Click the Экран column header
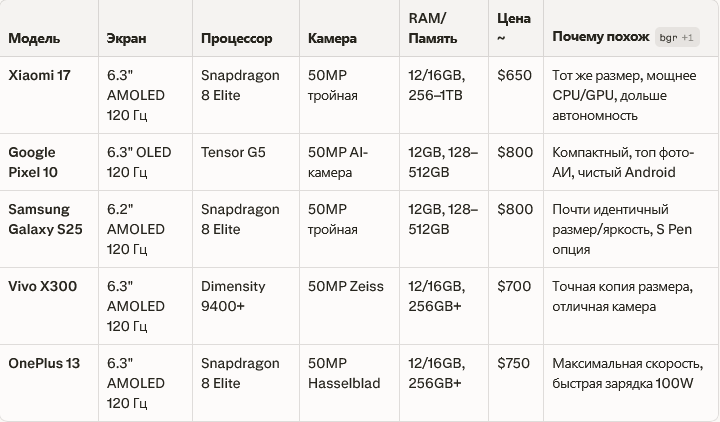The width and height of the screenshot is (720, 422). 126,38
